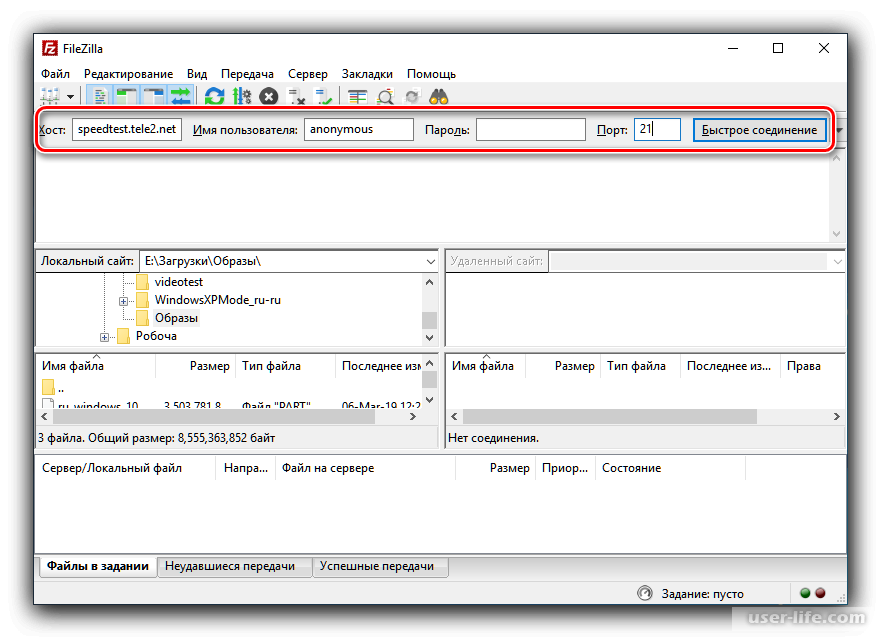Click the reconnect to last server icon
Image resolution: width=881 pixels, height=638 pixels.
(x=324, y=97)
